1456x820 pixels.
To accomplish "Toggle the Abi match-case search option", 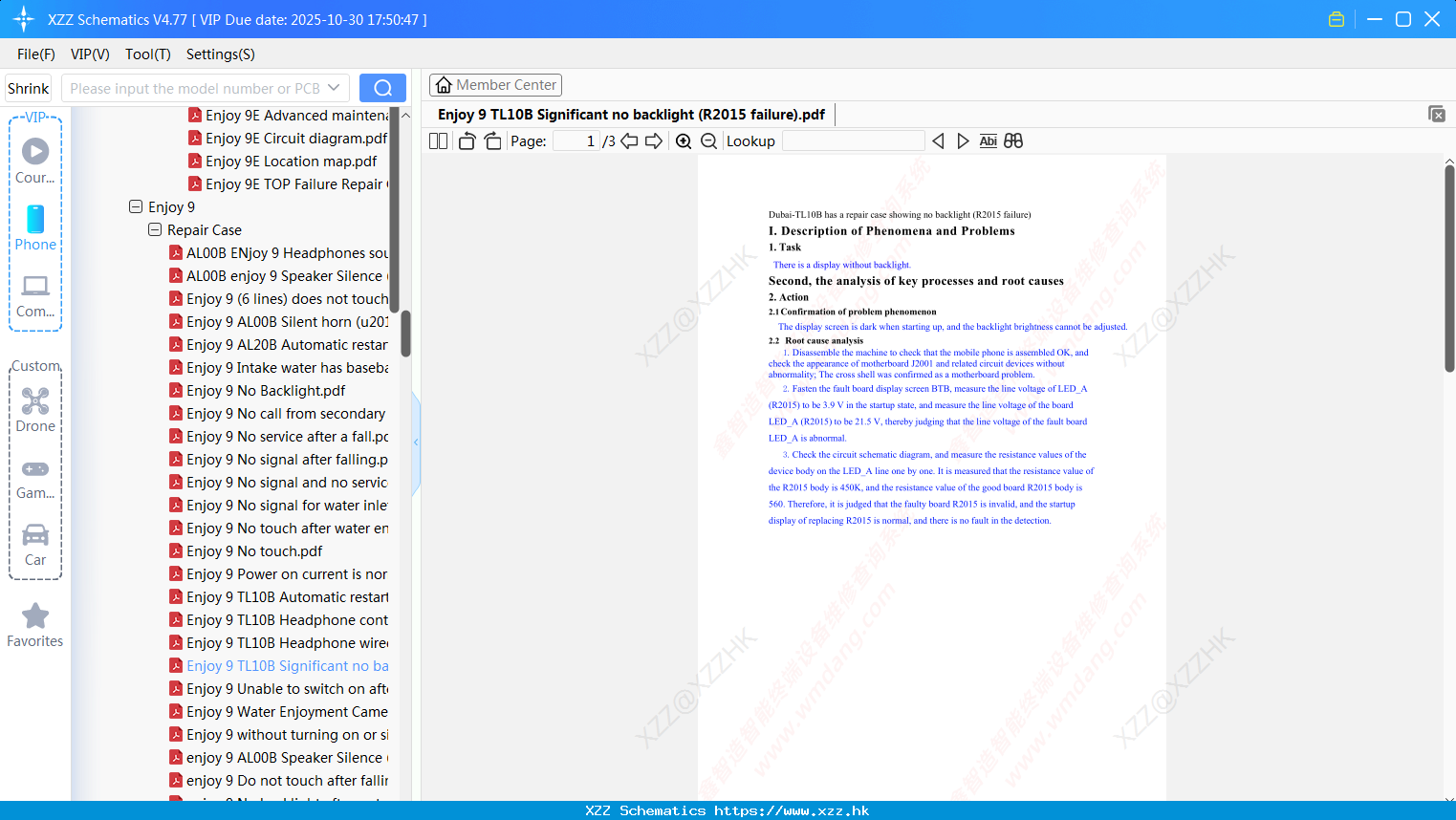I will [988, 141].
